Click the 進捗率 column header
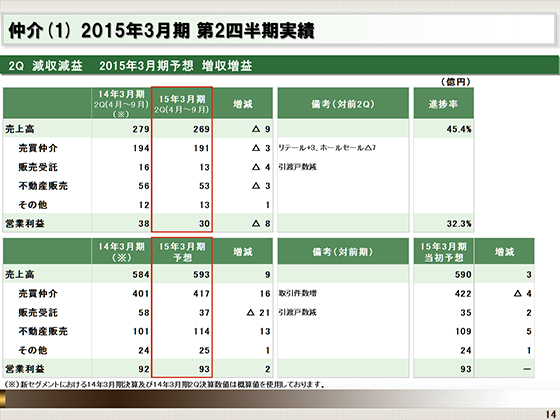The image size is (560, 420). pos(443,104)
